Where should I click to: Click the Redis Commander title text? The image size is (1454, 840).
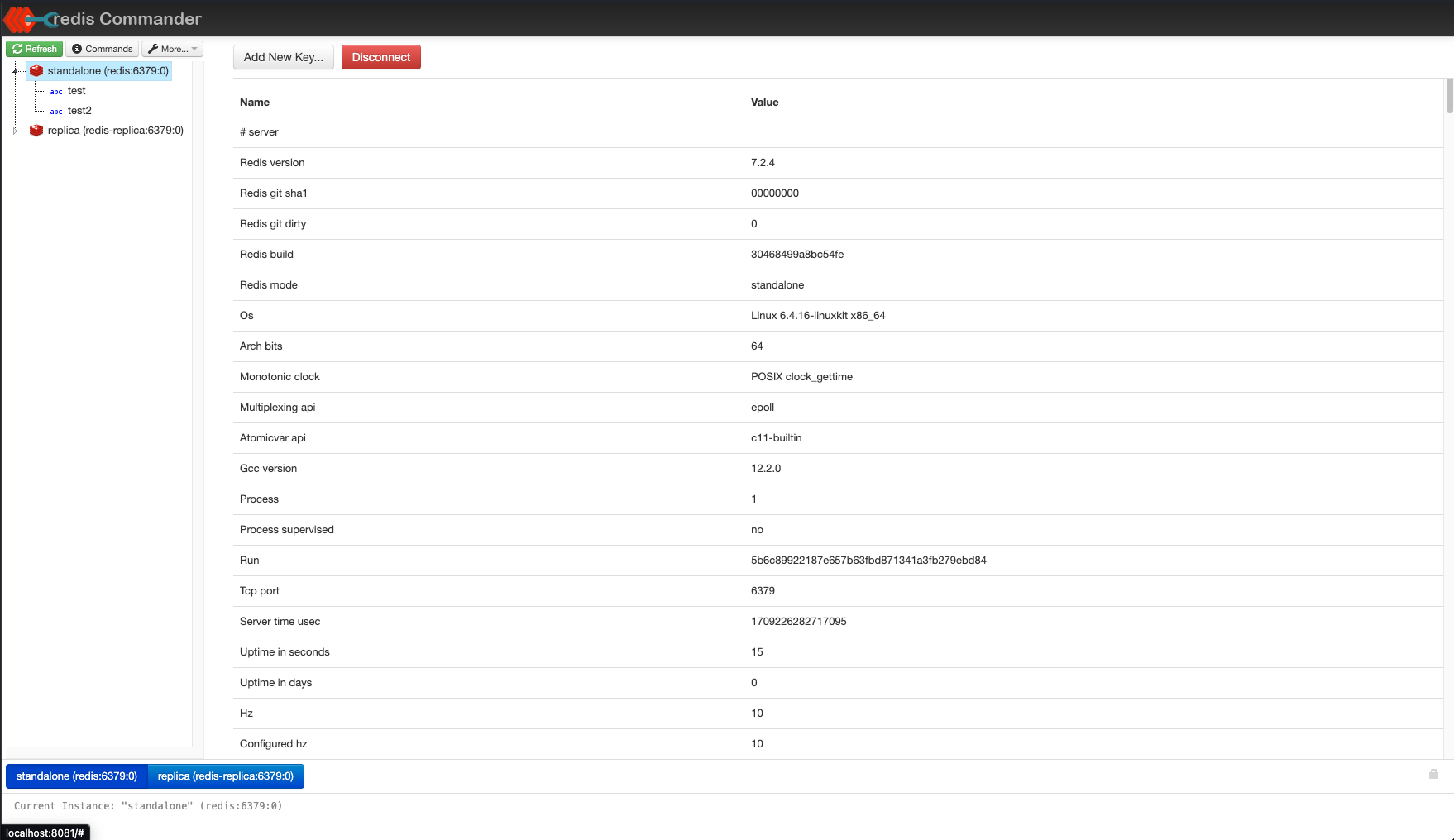click(127, 18)
